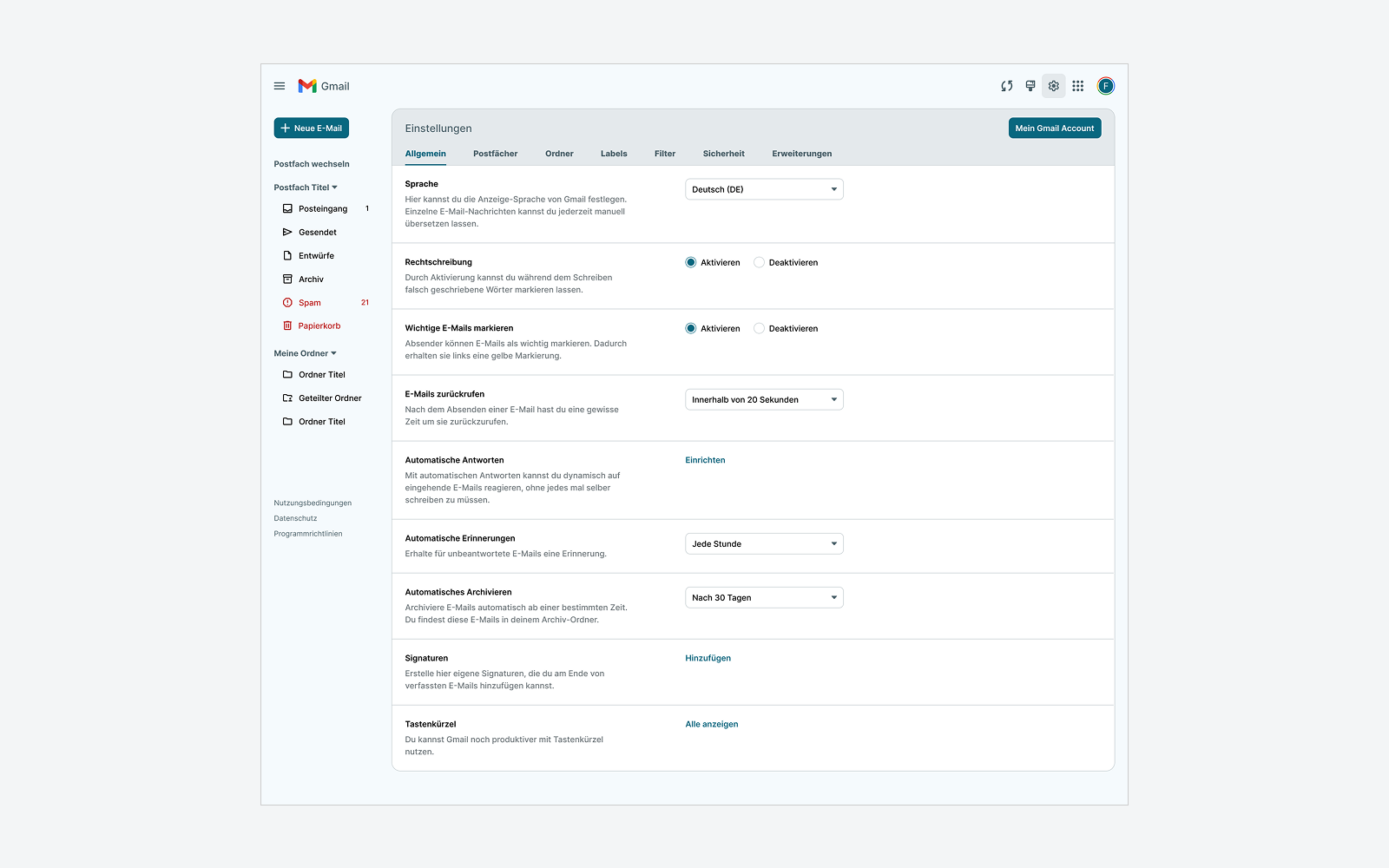This screenshot has height=868, width=1389.
Task: Expand the Postfach Titel section
Action: 306,187
